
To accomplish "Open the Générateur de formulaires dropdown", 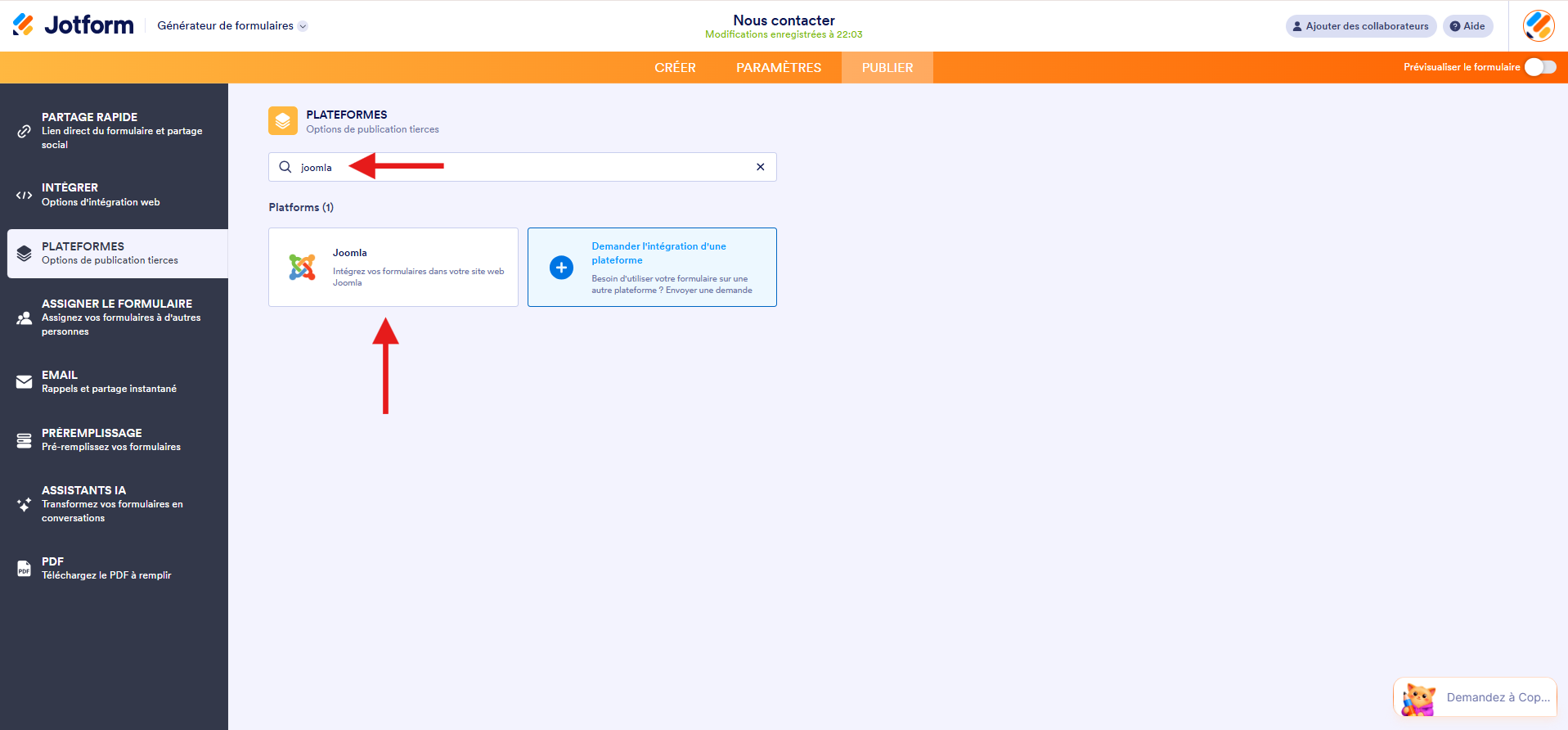I will coord(232,26).
